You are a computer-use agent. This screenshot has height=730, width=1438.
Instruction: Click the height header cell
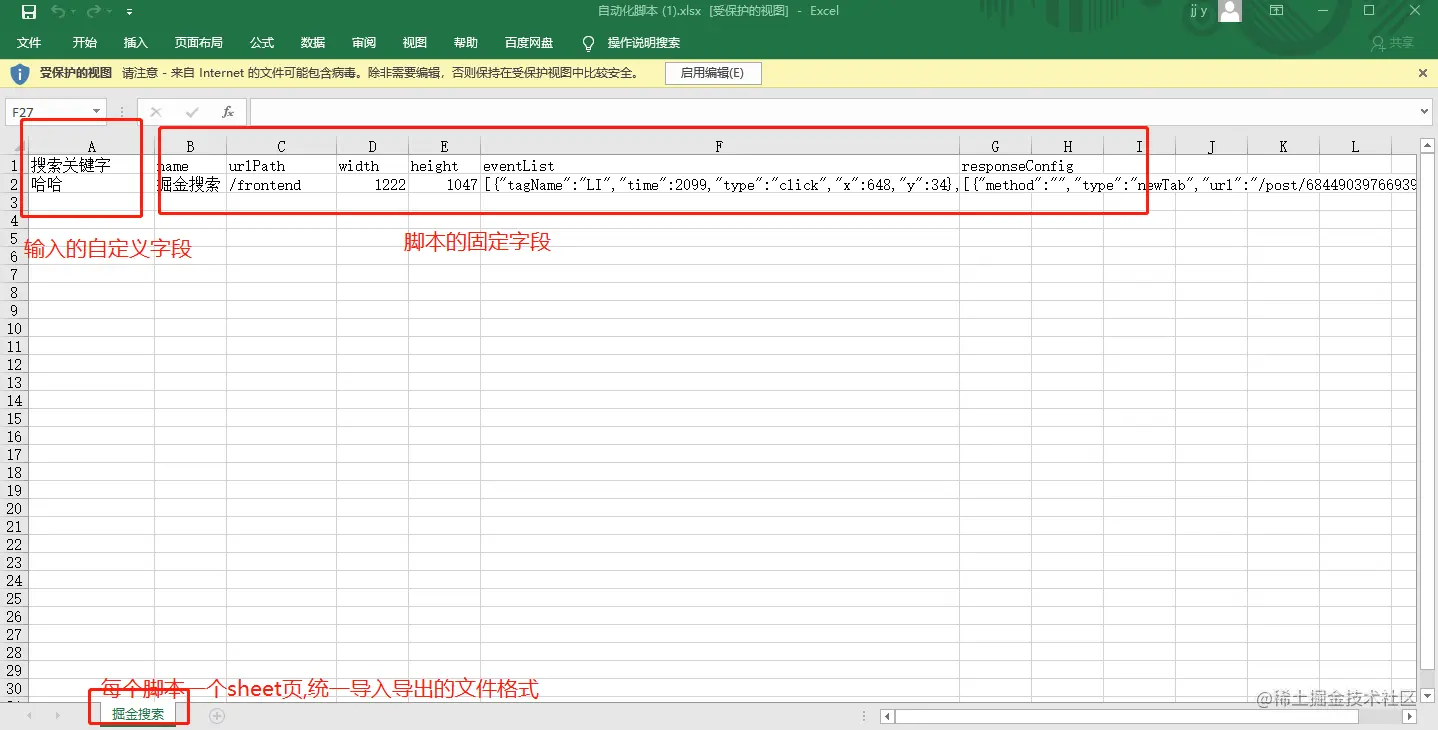pos(444,166)
